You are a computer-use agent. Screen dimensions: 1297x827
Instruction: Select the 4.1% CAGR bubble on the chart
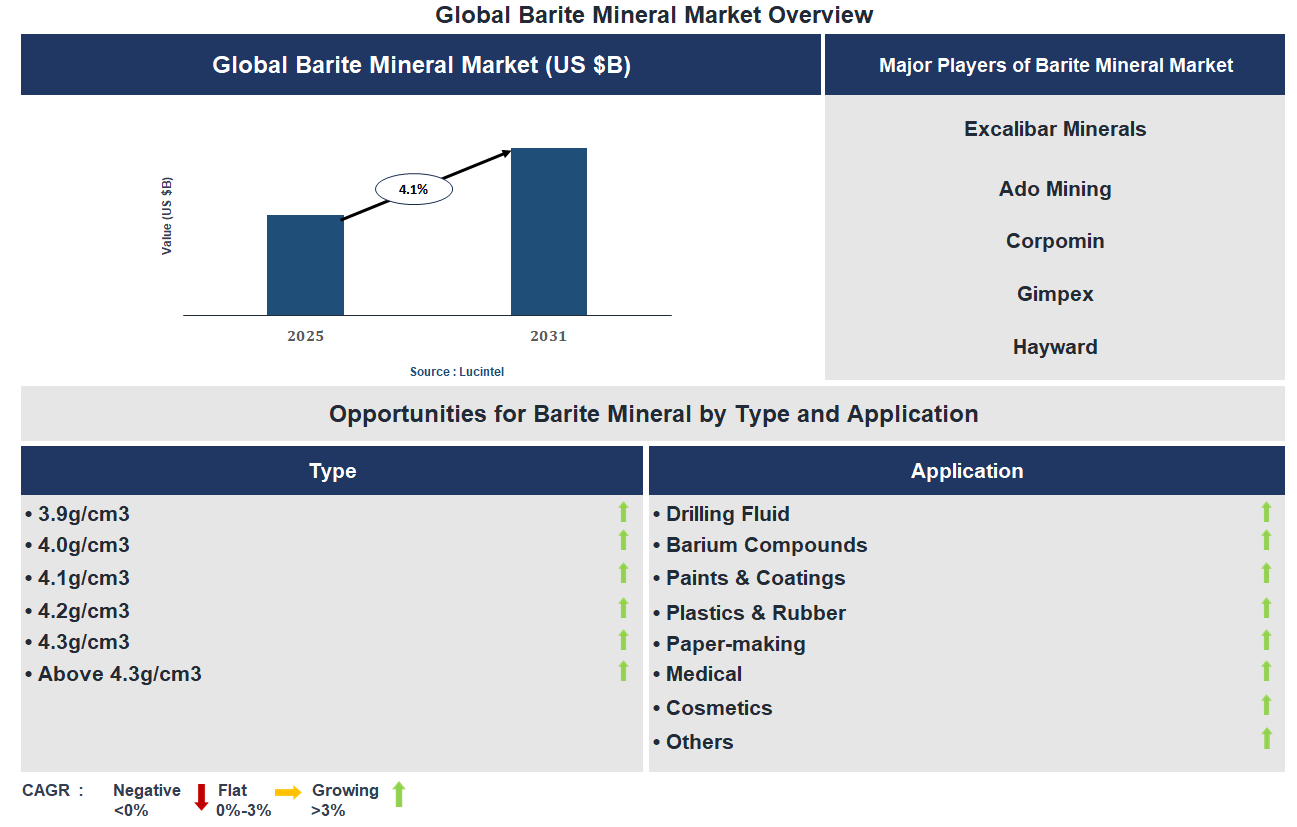413,187
